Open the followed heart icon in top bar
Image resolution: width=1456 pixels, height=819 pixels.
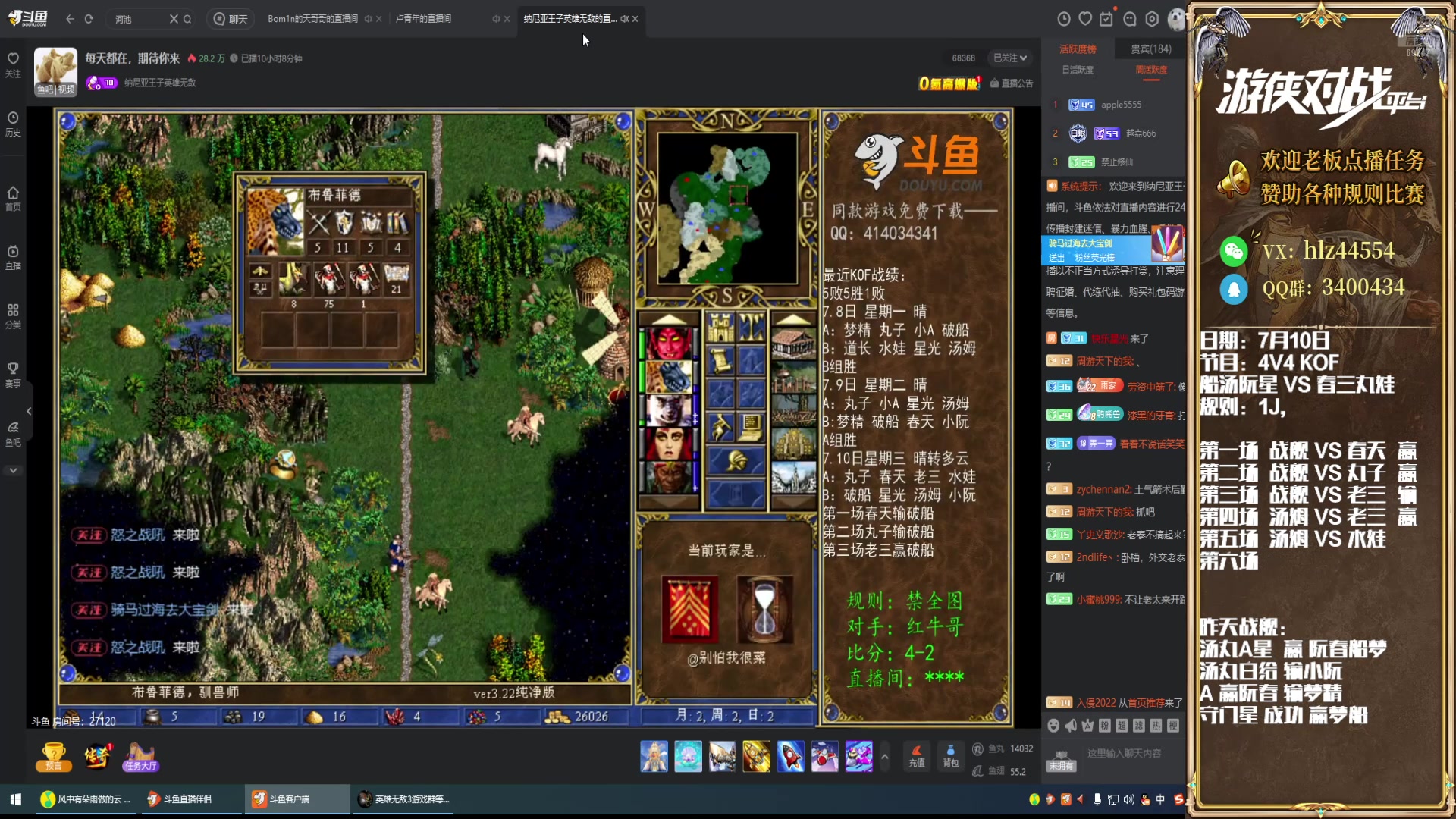[x=1085, y=19]
